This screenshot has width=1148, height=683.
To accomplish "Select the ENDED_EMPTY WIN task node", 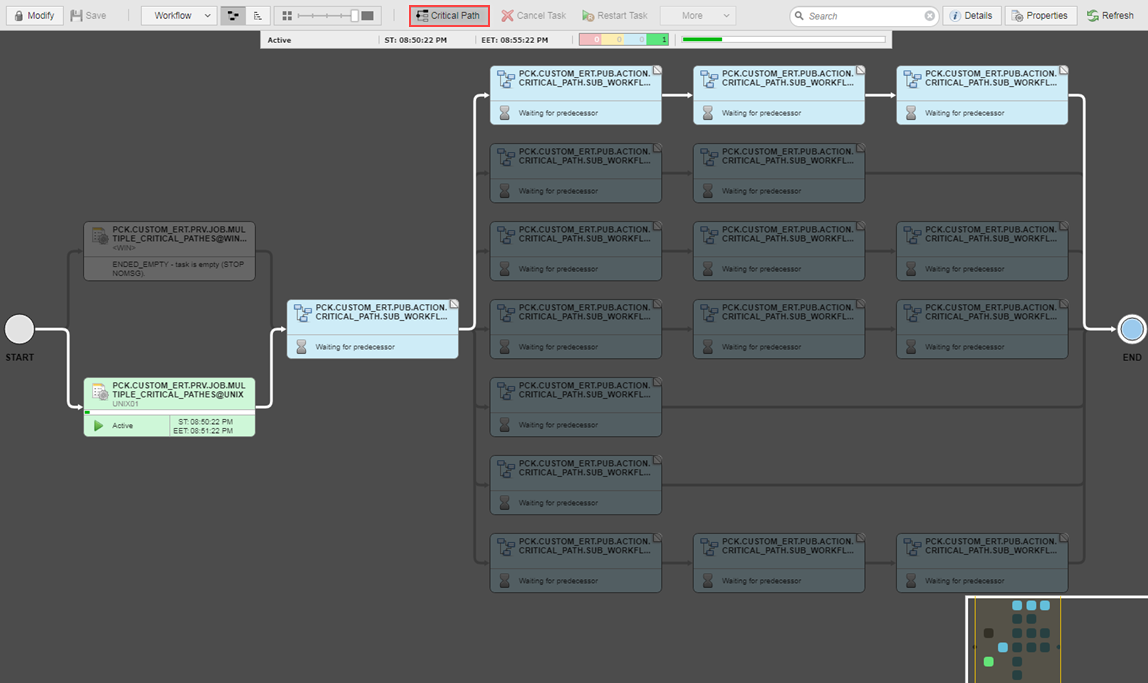I will tap(168, 250).
